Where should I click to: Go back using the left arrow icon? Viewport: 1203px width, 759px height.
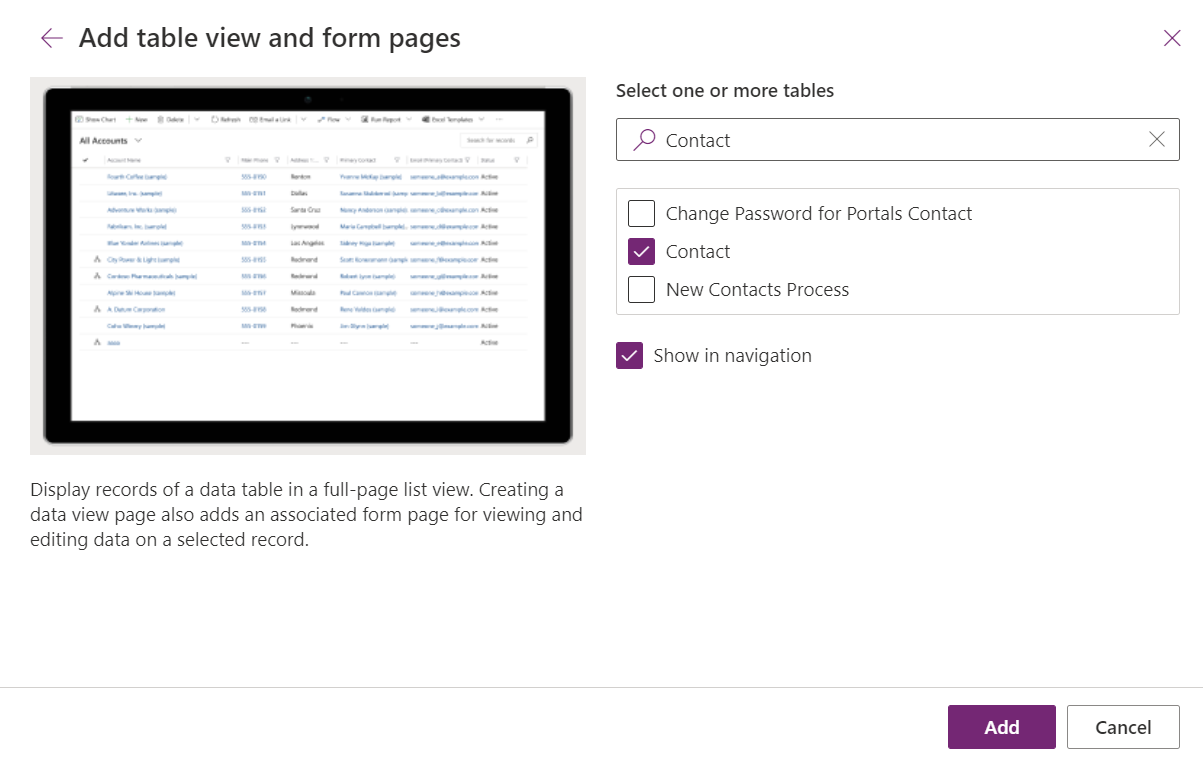click(51, 38)
